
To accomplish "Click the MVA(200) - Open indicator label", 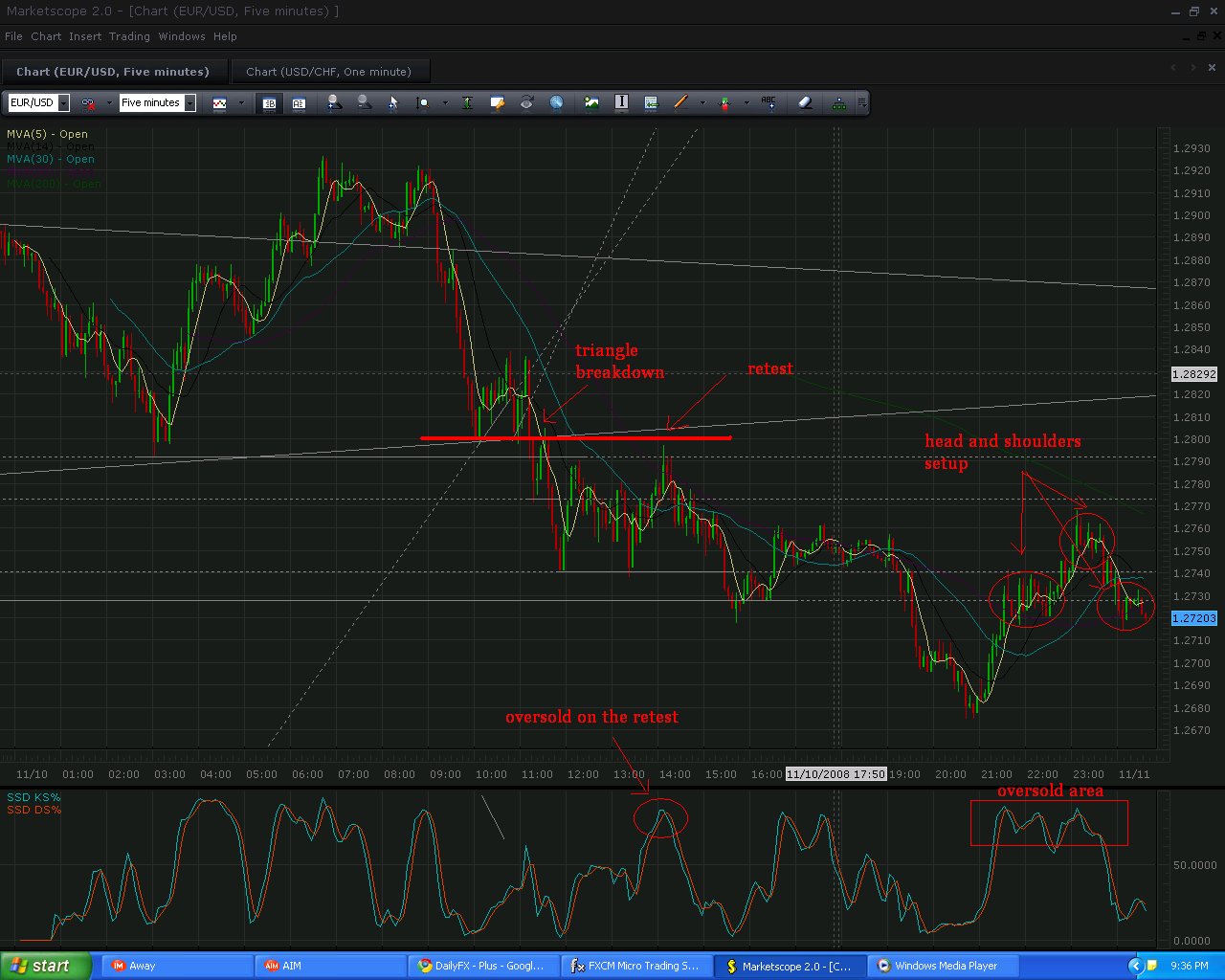I will (54, 184).
